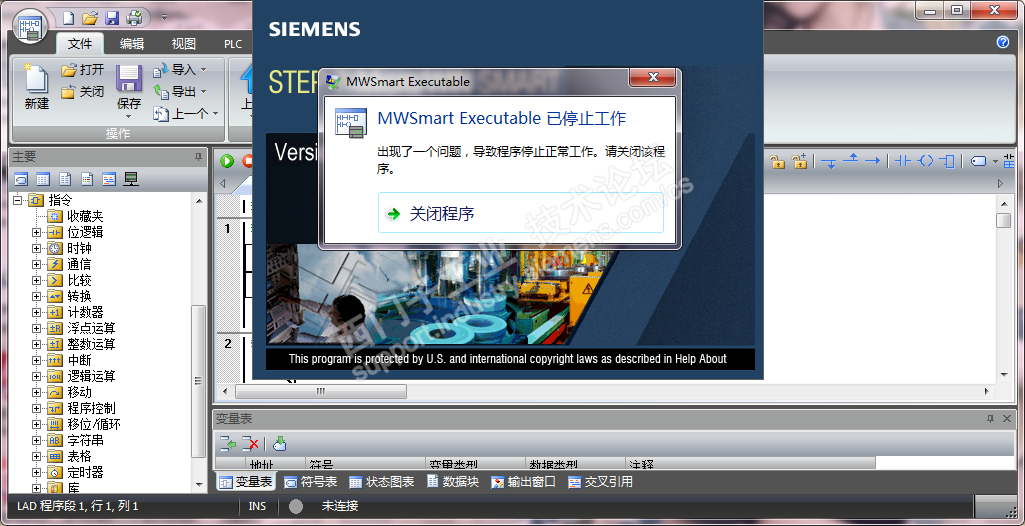Open the 符号表 bottom tab
The image size is (1025, 526).
click(x=311, y=482)
